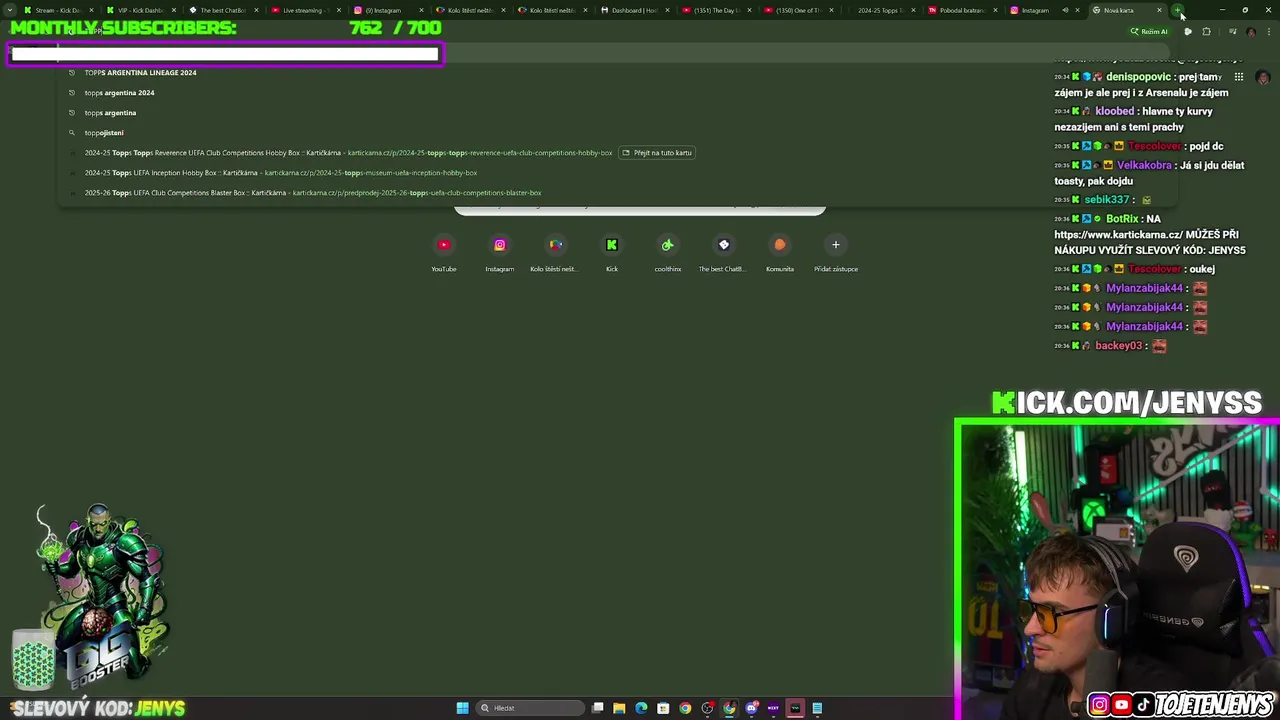Open Chrome three-dot menu
The width and height of the screenshot is (1280, 720).
click(x=1269, y=32)
